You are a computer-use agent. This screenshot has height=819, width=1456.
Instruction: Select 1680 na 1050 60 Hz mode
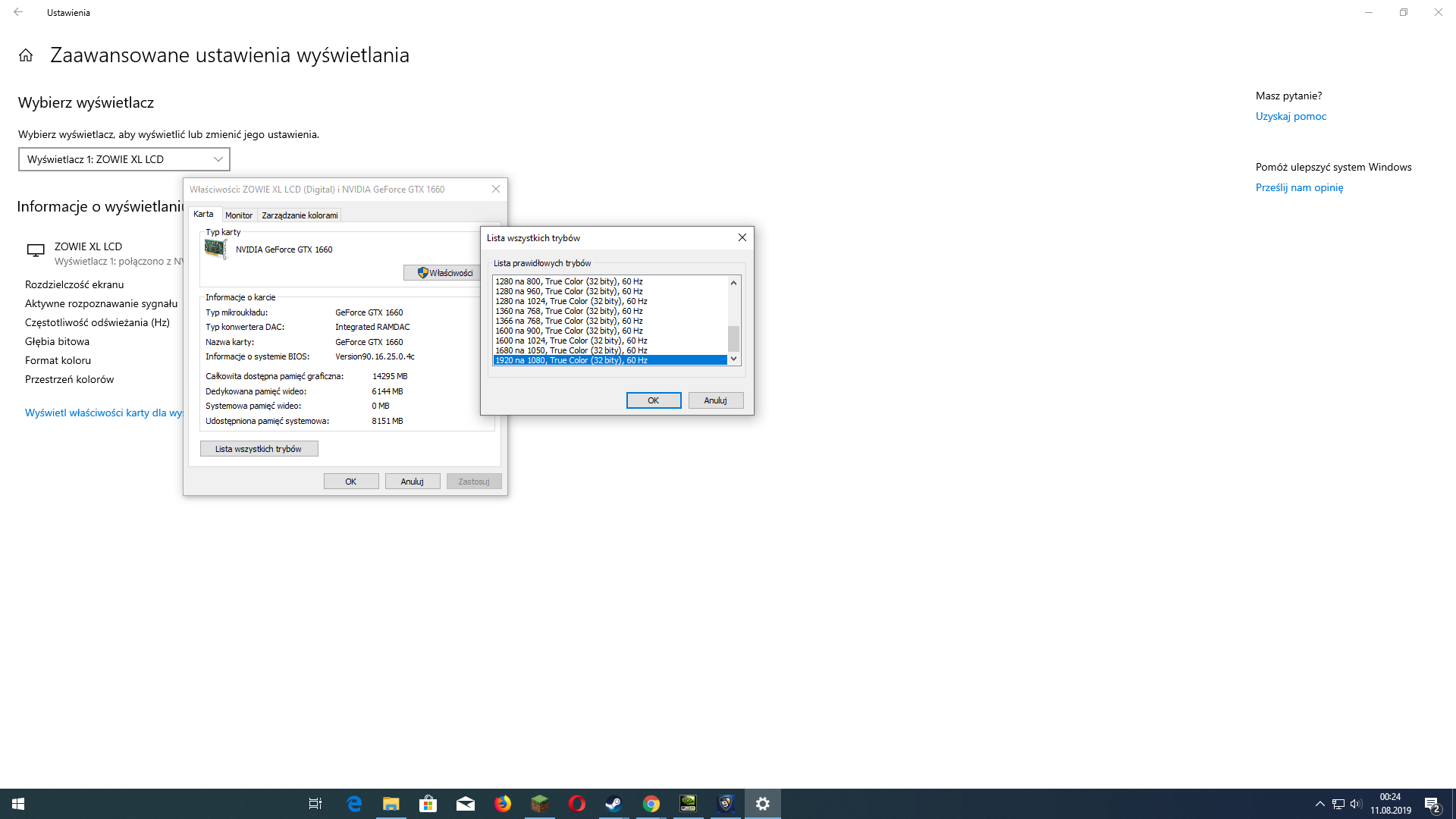pyautogui.click(x=610, y=350)
